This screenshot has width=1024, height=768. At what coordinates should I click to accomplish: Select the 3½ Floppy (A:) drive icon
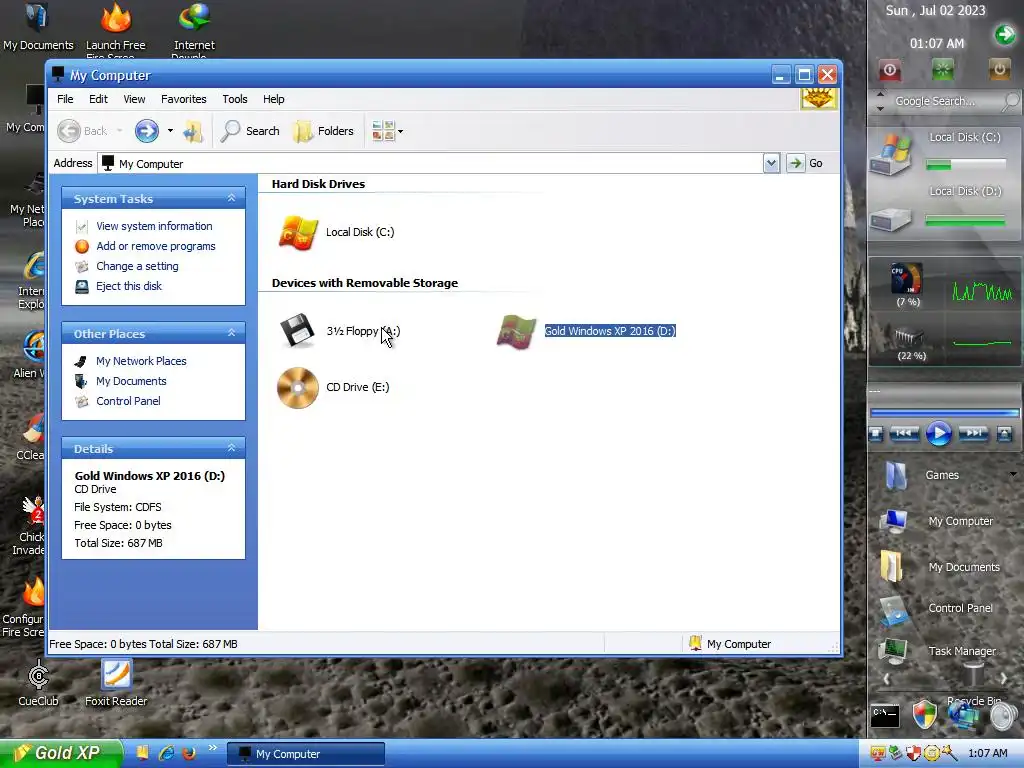(x=297, y=331)
